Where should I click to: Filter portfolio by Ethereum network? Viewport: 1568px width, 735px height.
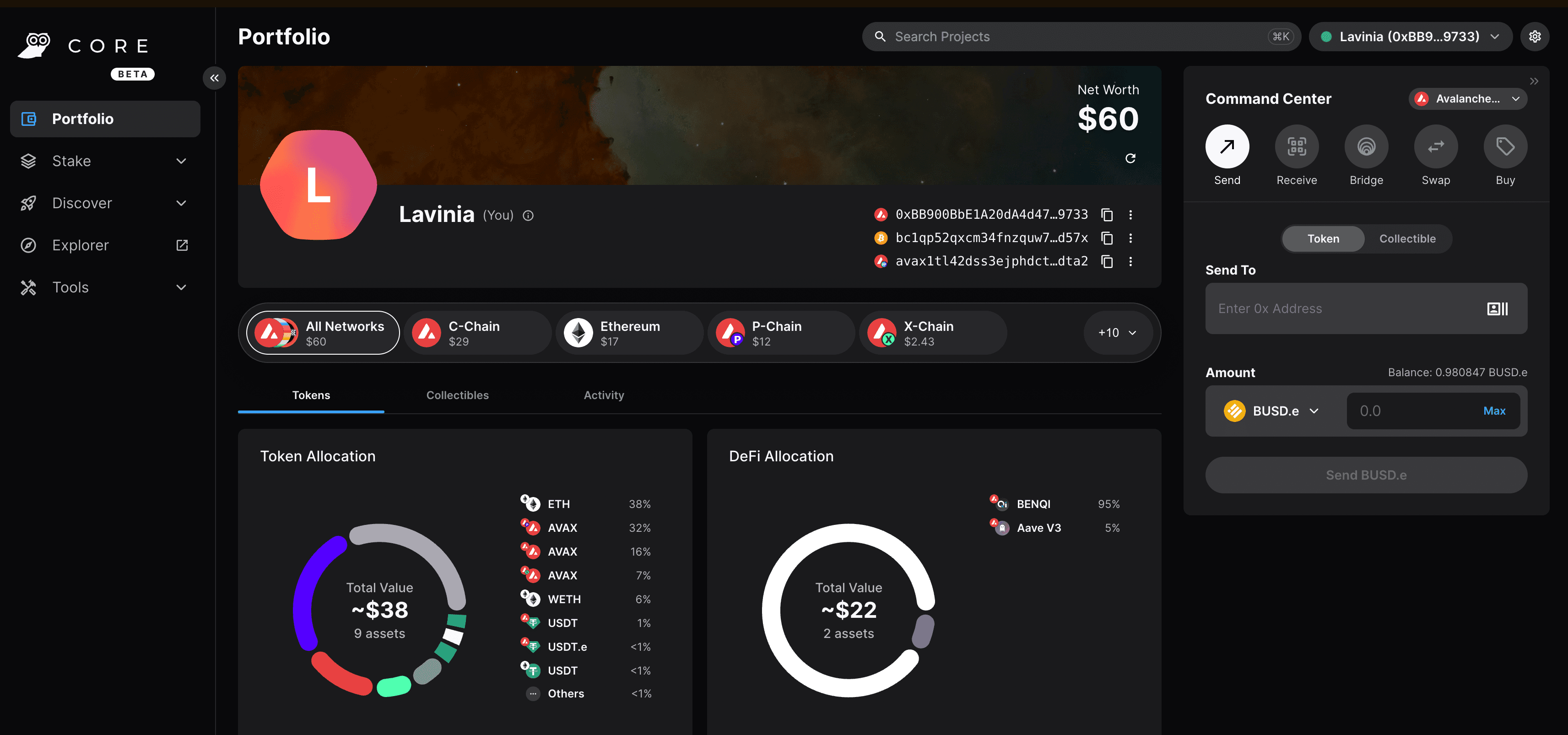pyautogui.click(x=628, y=333)
